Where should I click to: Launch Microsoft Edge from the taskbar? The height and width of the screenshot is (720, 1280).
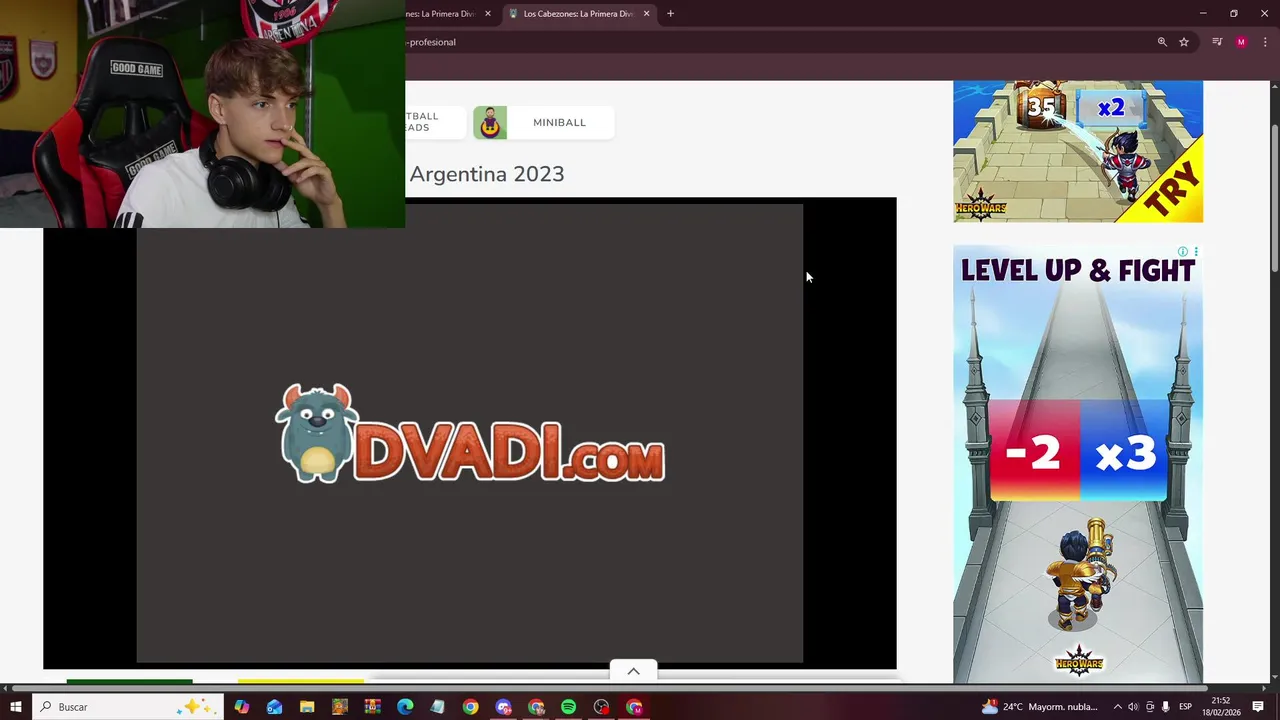coord(405,707)
